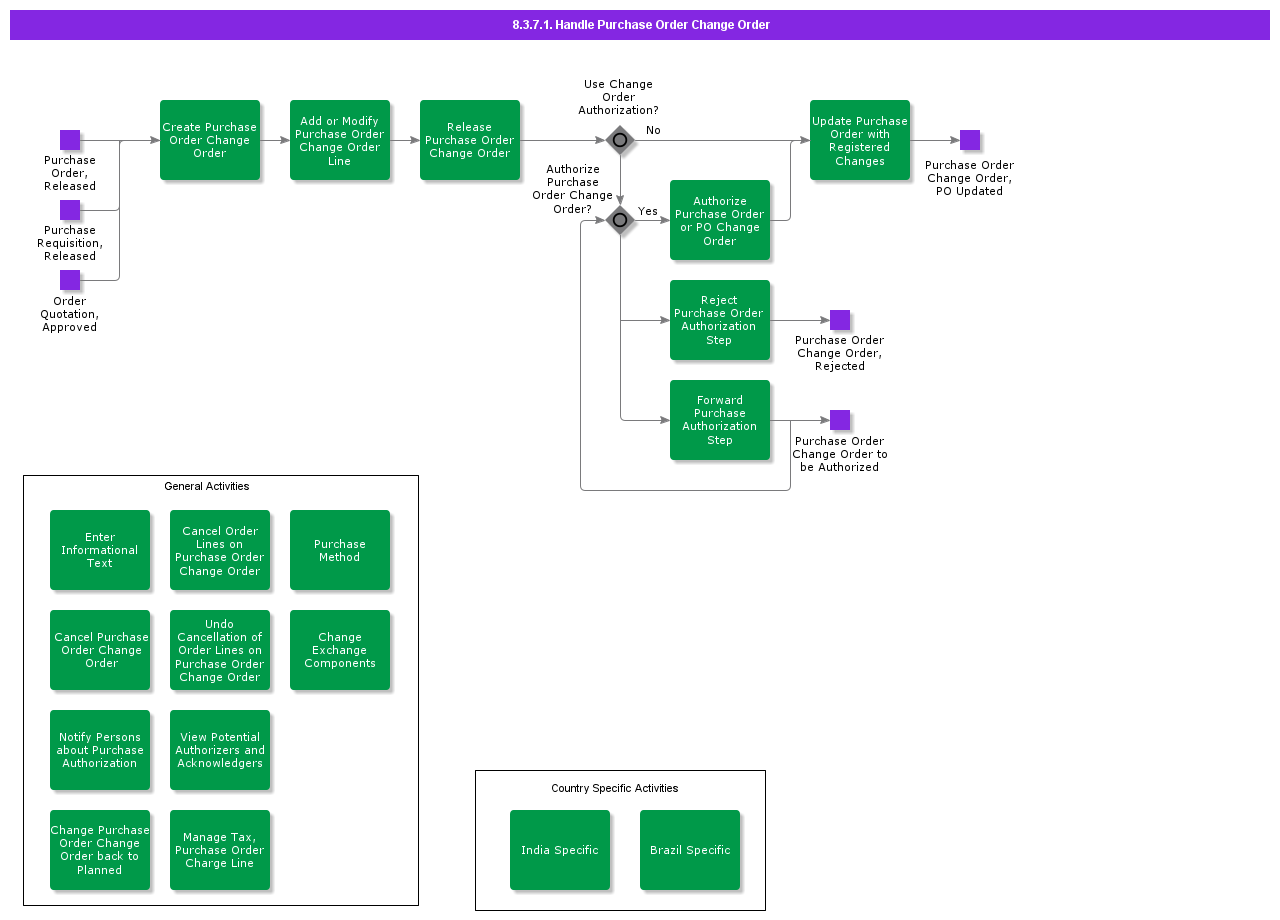The width and height of the screenshot is (1280, 920).
Task: Click the 'Purchase Requisition, Released' label
Action: point(70,243)
